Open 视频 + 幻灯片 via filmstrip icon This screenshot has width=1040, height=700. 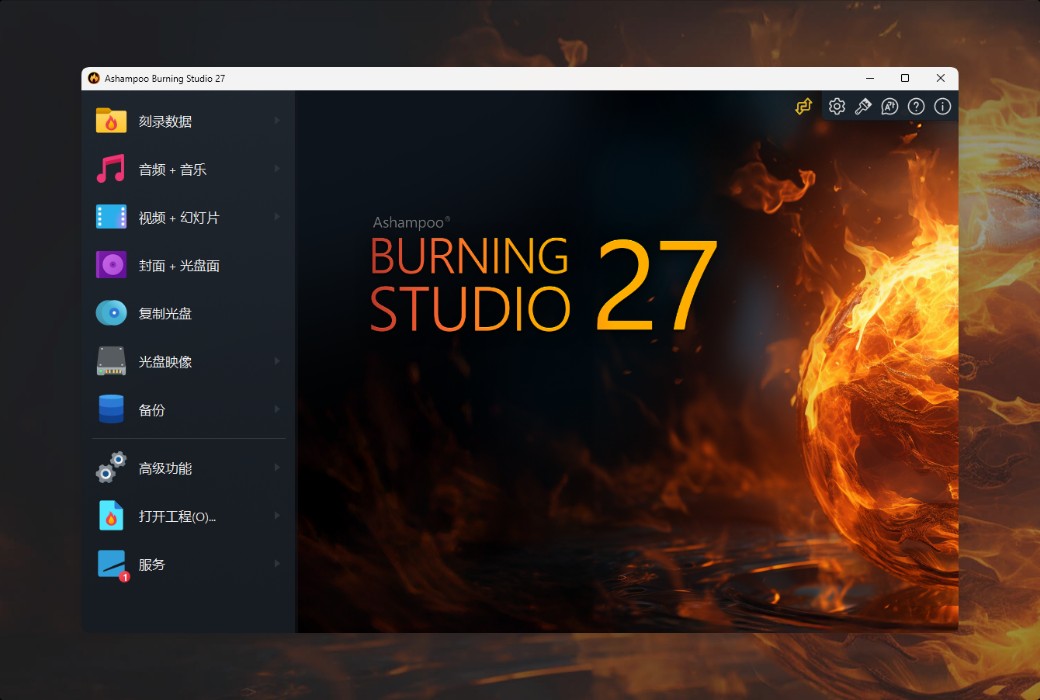point(110,216)
